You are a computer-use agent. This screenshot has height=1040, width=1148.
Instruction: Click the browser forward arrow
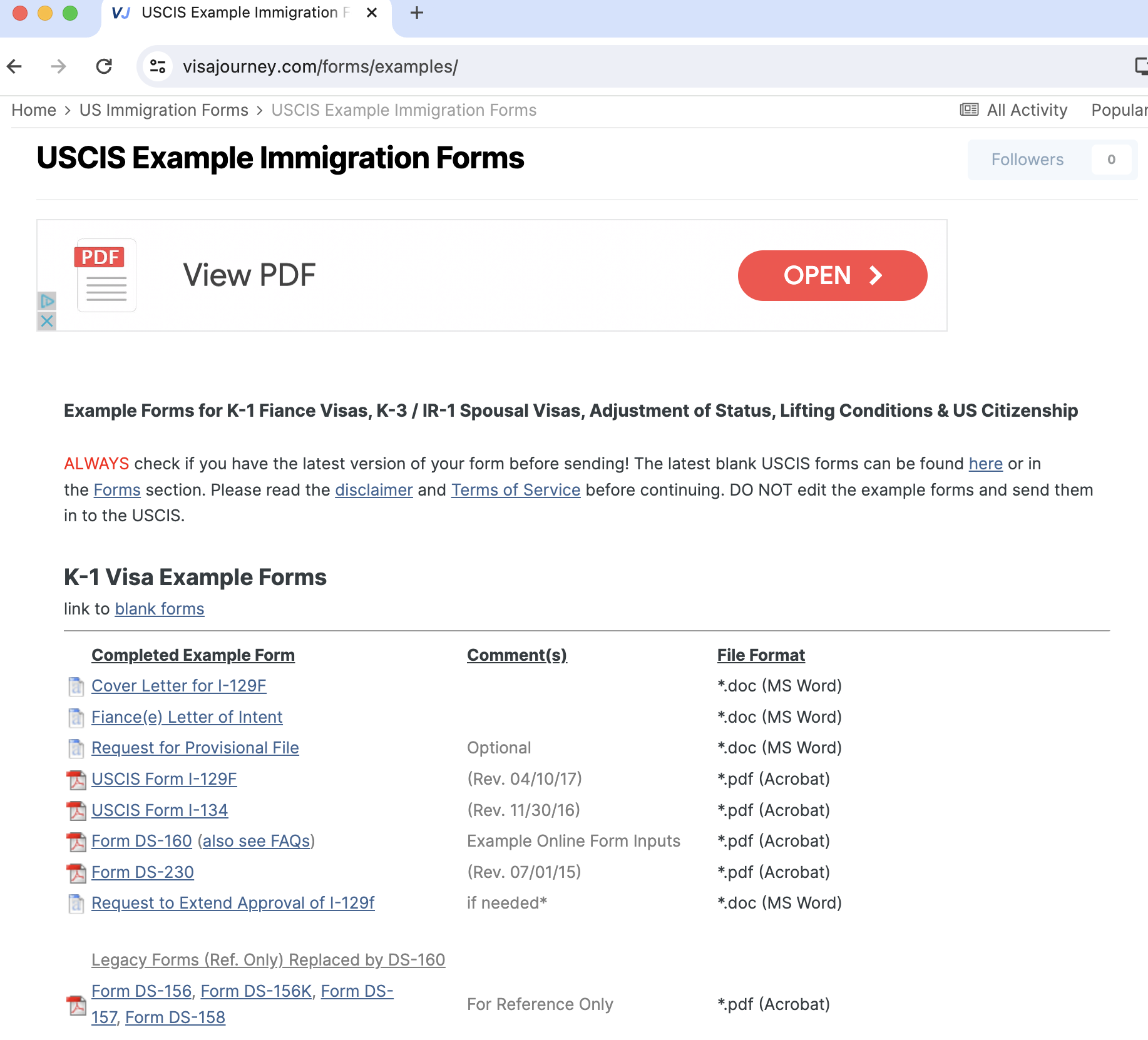tap(58, 66)
